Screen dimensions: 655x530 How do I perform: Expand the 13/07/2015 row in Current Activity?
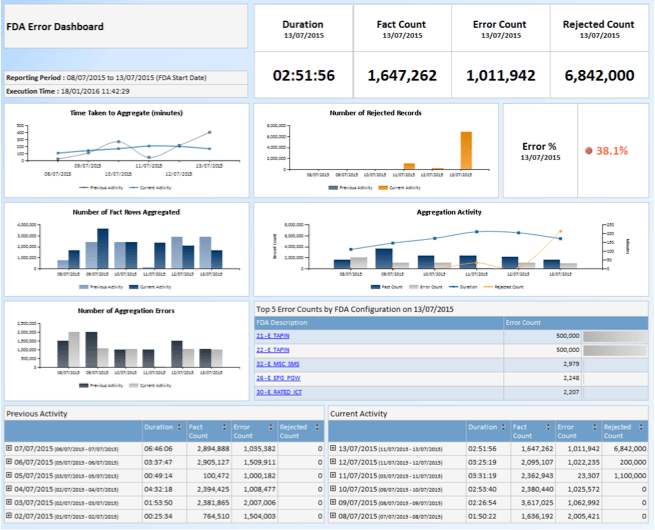[x=333, y=448]
